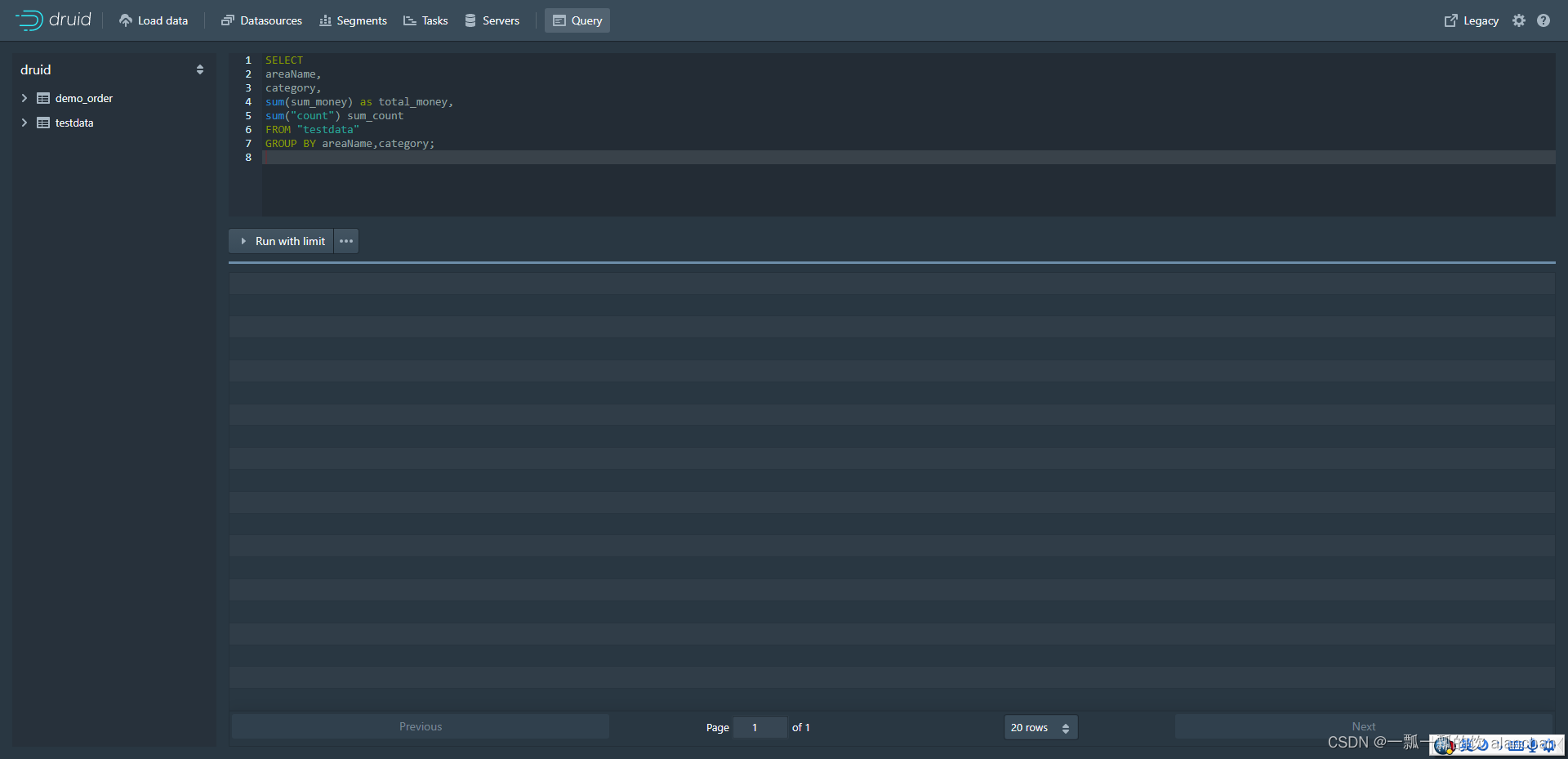Click the Previous page button
The height and width of the screenshot is (759, 1568).
(421, 726)
